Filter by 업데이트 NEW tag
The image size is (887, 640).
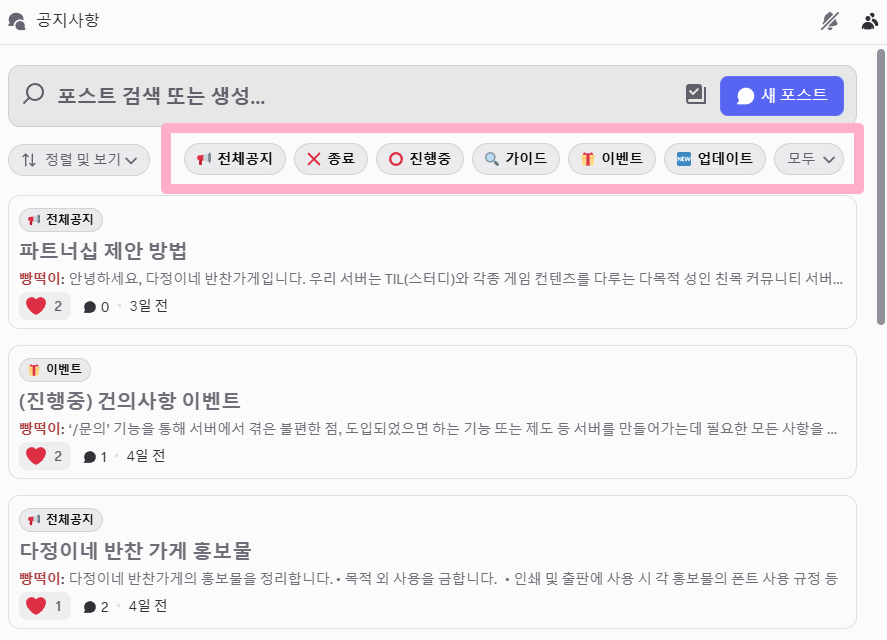pos(715,158)
